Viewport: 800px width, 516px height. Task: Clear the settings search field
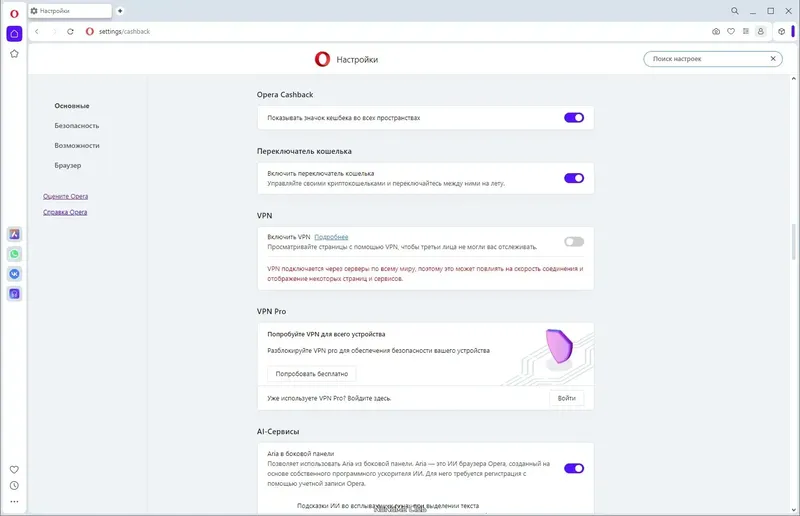pos(773,59)
